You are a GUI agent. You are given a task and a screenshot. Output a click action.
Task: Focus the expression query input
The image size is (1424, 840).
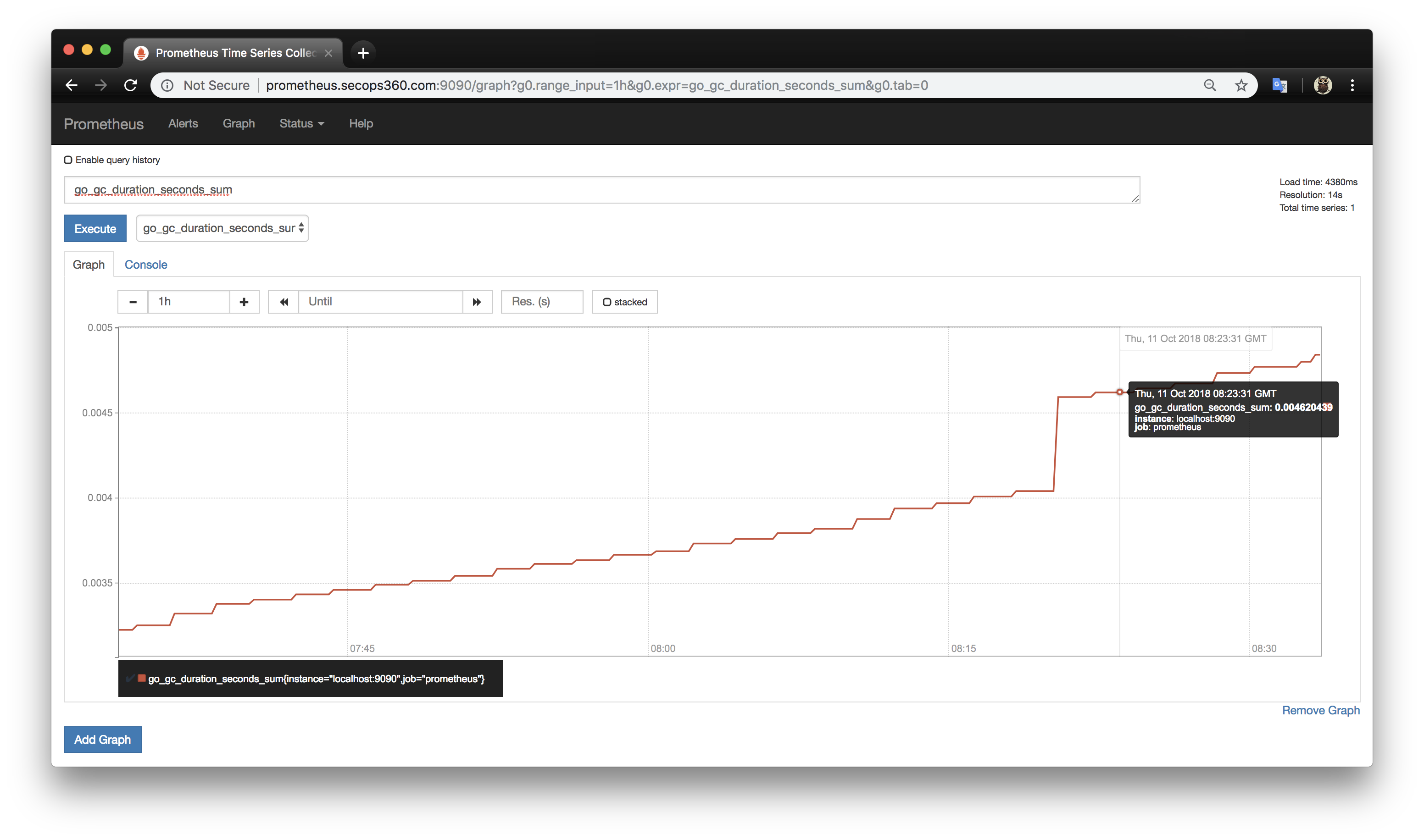[x=601, y=190]
